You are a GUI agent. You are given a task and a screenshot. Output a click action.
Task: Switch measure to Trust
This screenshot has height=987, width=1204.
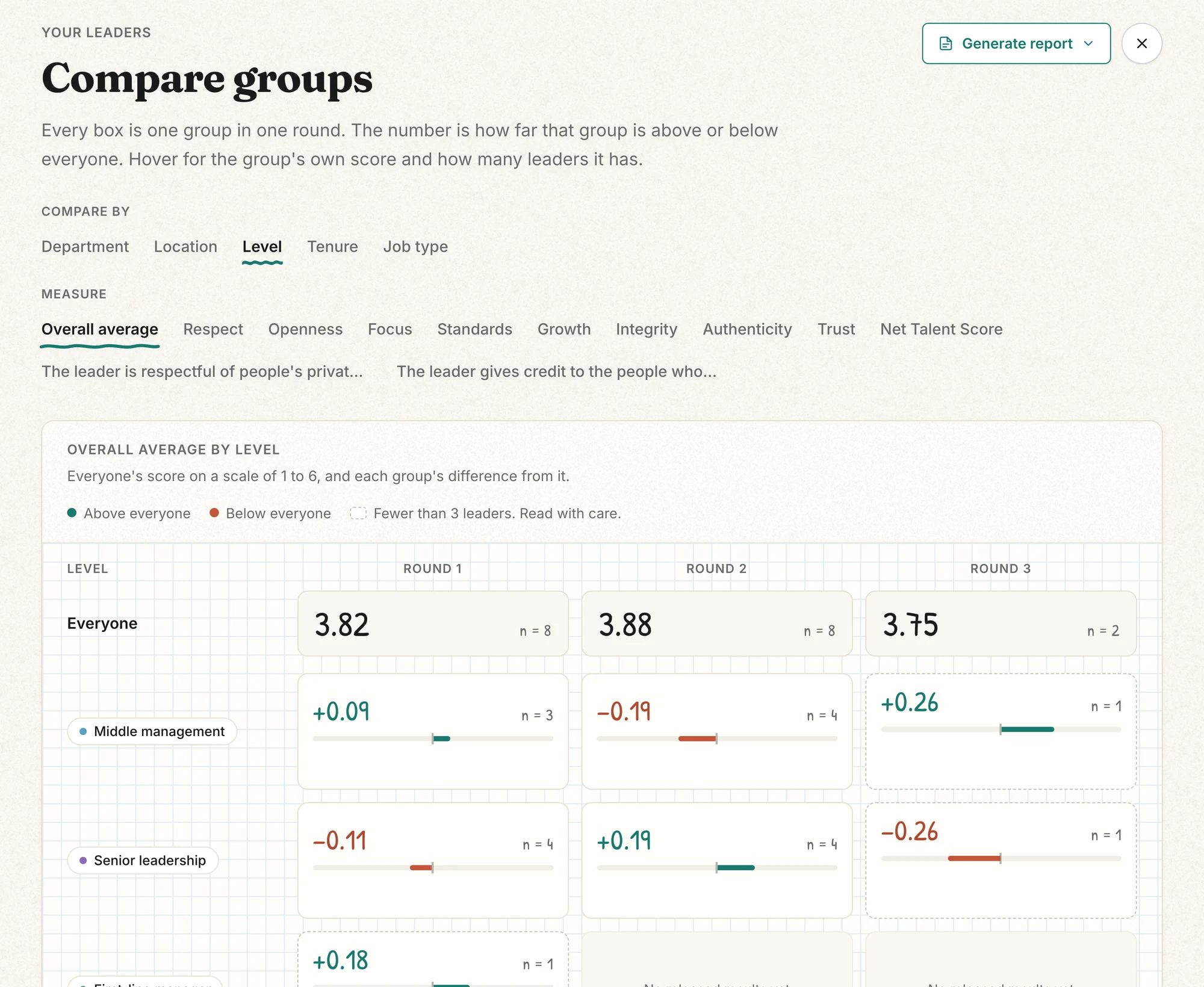pos(836,329)
